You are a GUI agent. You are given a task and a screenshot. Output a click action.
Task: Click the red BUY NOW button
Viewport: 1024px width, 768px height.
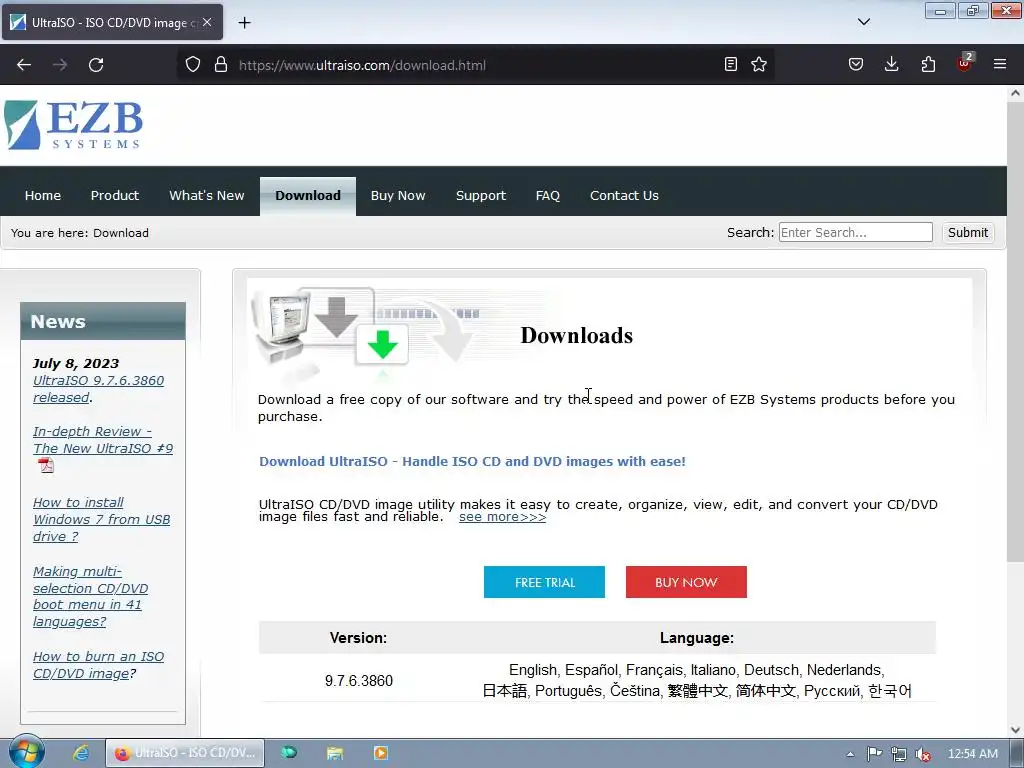click(x=686, y=582)
